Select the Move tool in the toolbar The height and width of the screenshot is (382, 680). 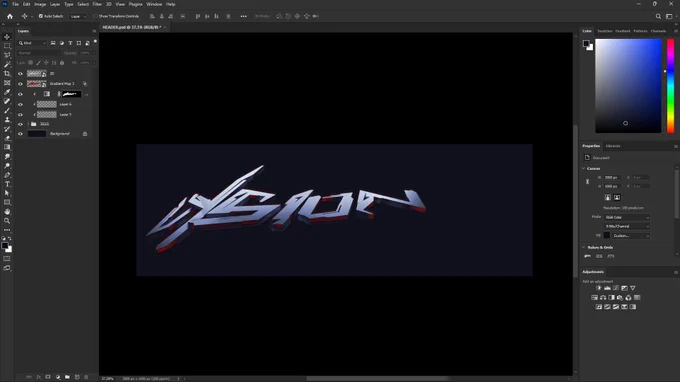point(7,37)
